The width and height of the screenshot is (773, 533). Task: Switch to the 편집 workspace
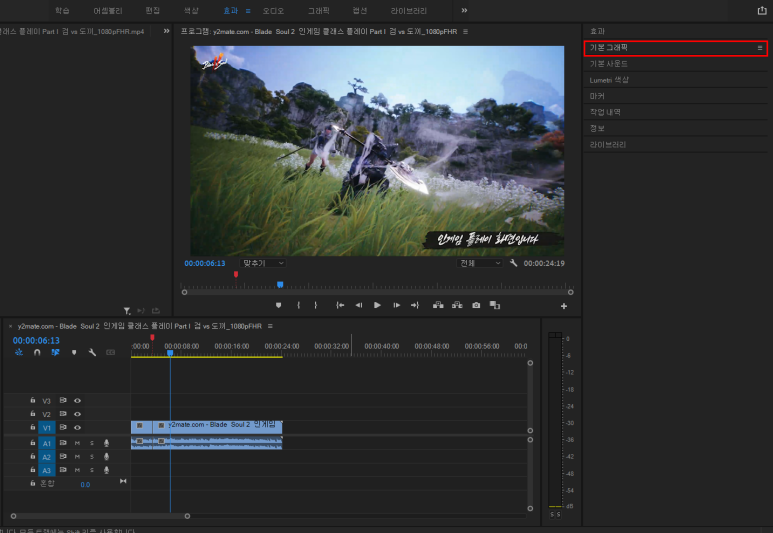tap(152, 10)
